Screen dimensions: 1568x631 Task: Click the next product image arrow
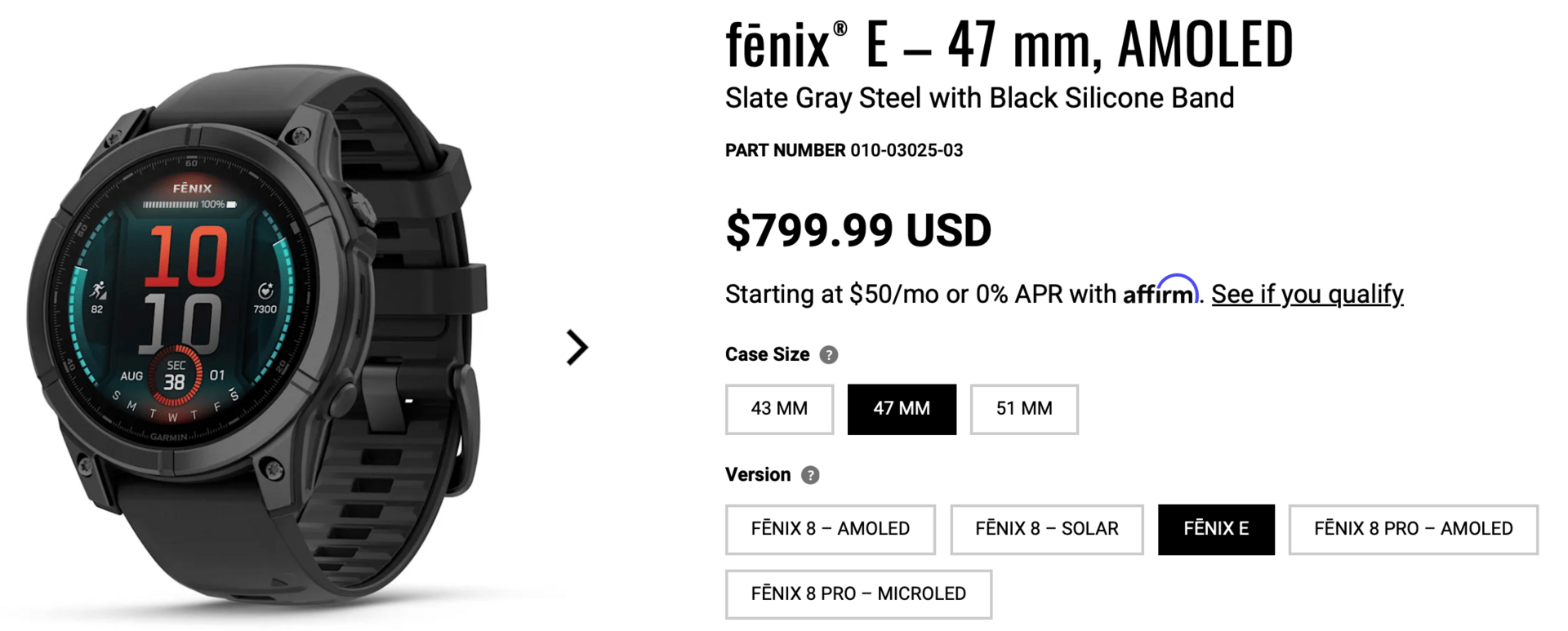point(577,348)
